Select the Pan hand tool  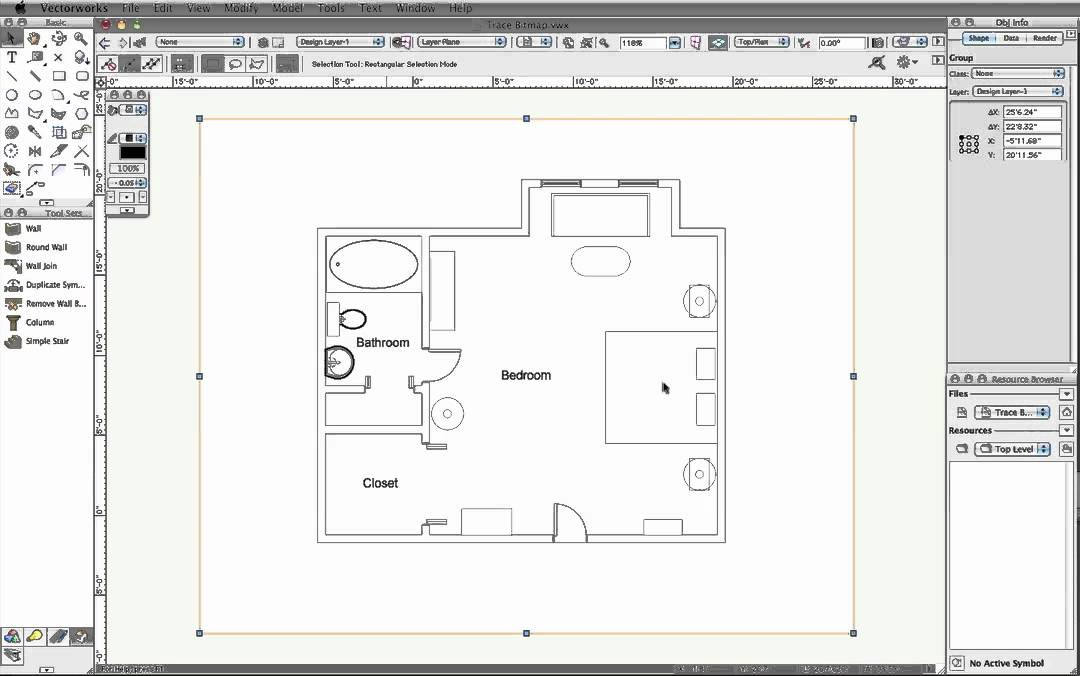34,39
